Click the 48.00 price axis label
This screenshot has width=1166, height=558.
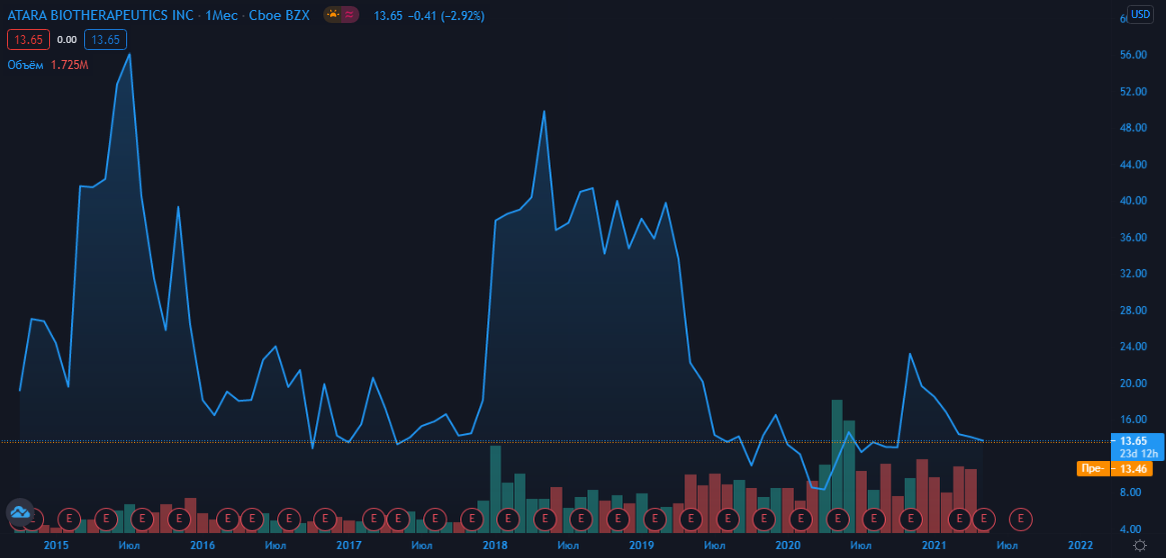click(1135, 128)
